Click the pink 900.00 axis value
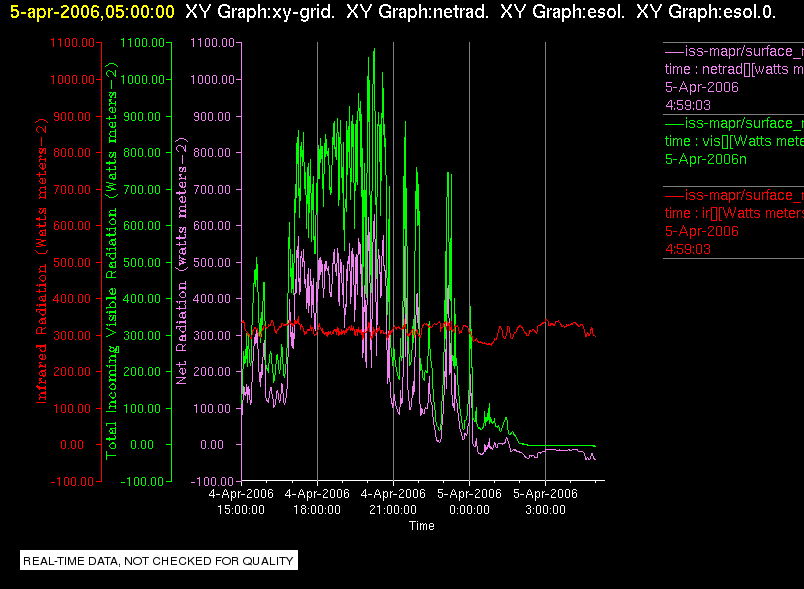The image size is (804, 589). pyautogui.click(x=212, y=117)
